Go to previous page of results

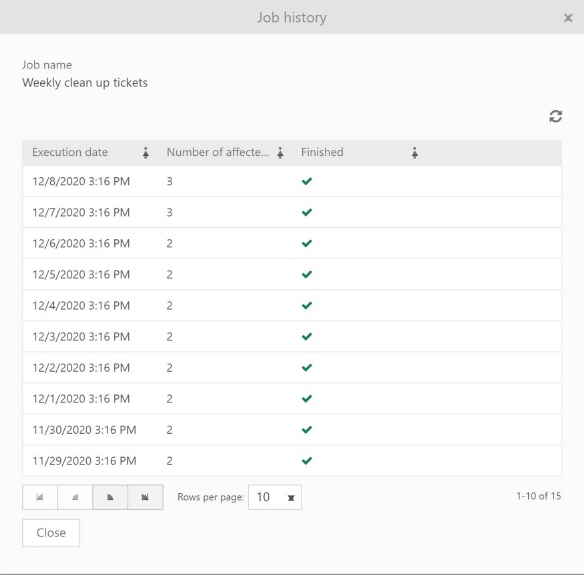pyautogui.click(x=75, y=497)
